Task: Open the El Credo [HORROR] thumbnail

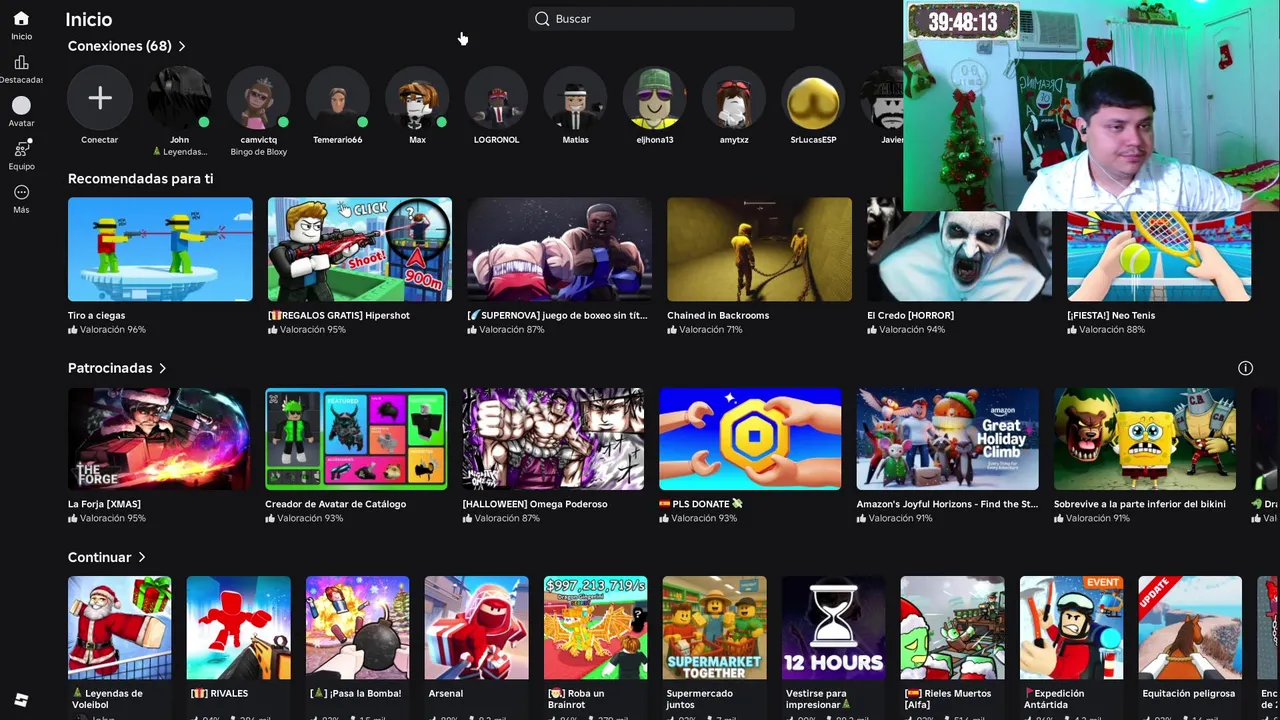Action: pos(959,255)
